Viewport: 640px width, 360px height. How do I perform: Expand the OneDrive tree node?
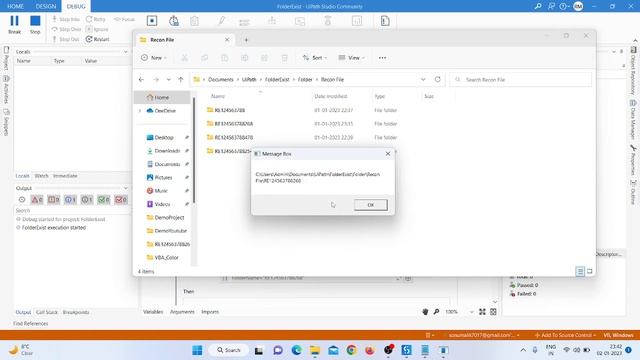click(140, 111)
